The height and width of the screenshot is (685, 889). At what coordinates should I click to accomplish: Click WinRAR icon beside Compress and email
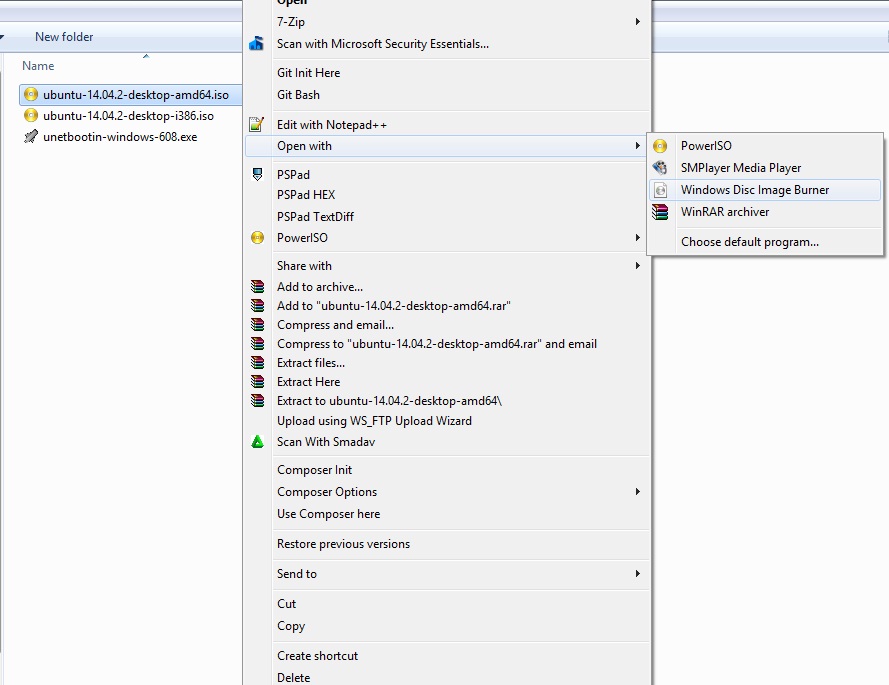point(257,325)
